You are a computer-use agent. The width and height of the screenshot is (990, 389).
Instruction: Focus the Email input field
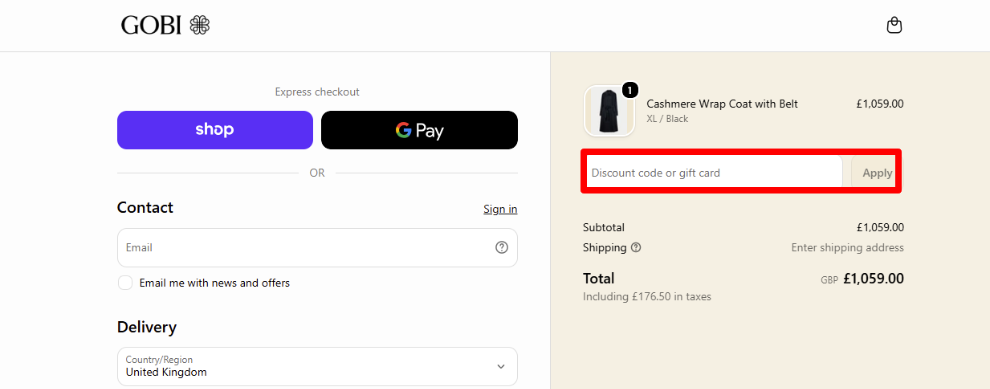point(317,248)
